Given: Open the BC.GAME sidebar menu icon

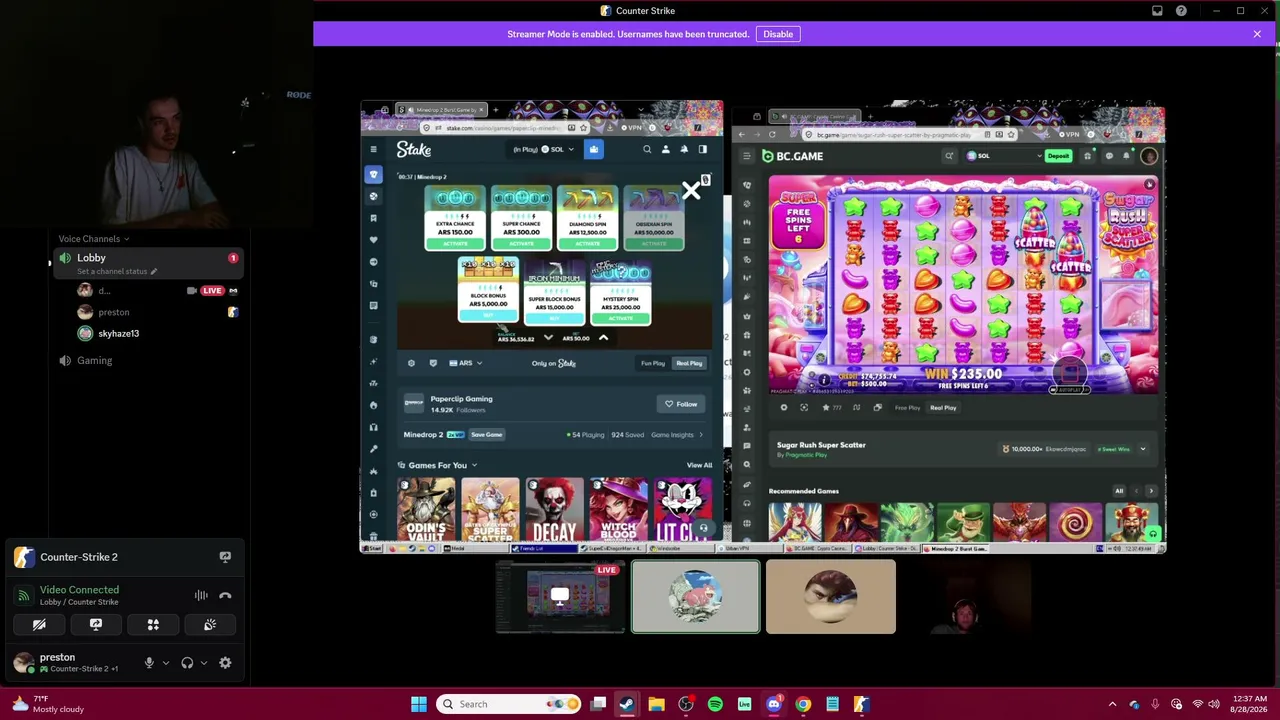Looking at the screenshot, I should pos(746,156).
